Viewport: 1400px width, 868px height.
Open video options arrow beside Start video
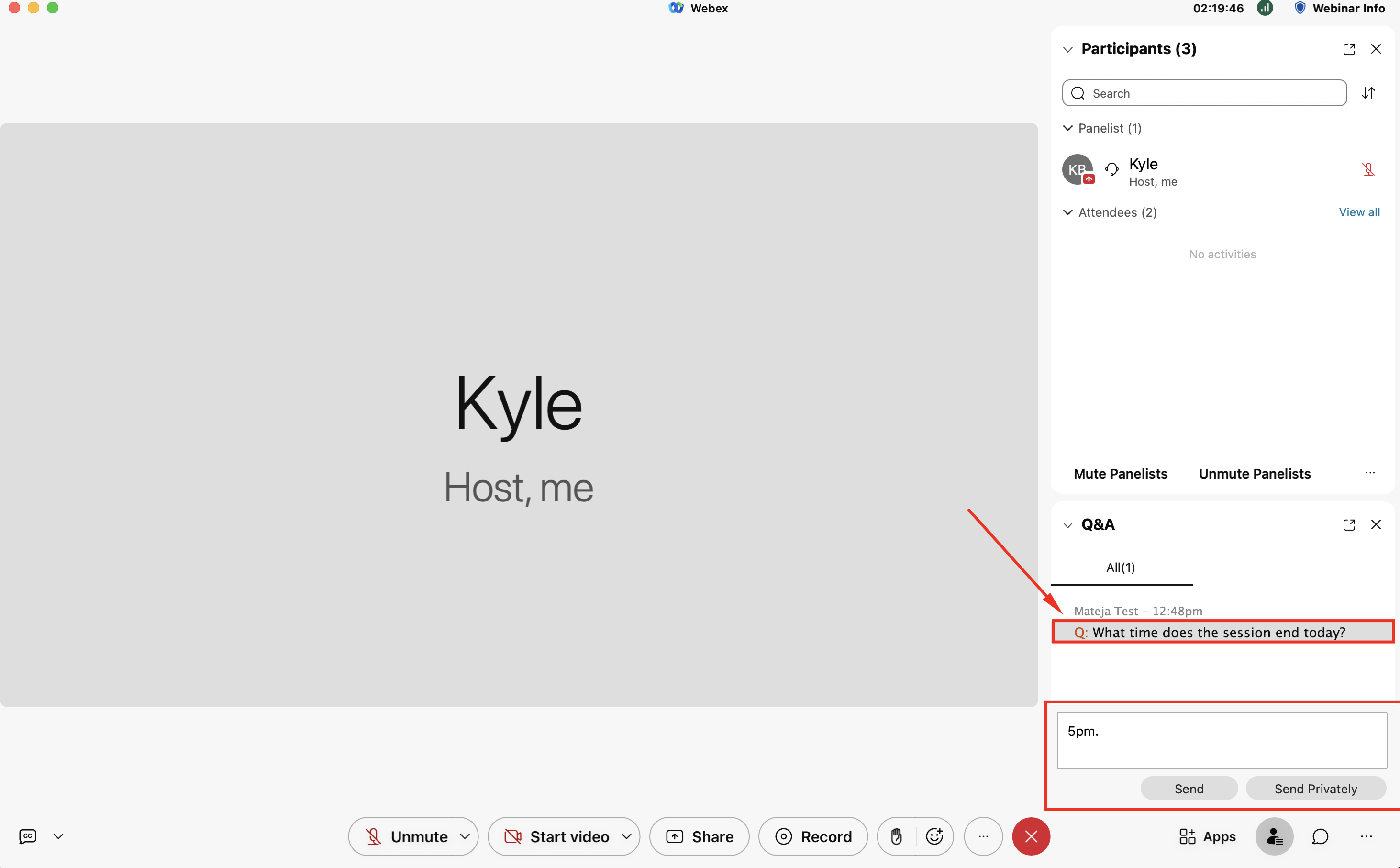pyautogui.click(x=626, y=836)
